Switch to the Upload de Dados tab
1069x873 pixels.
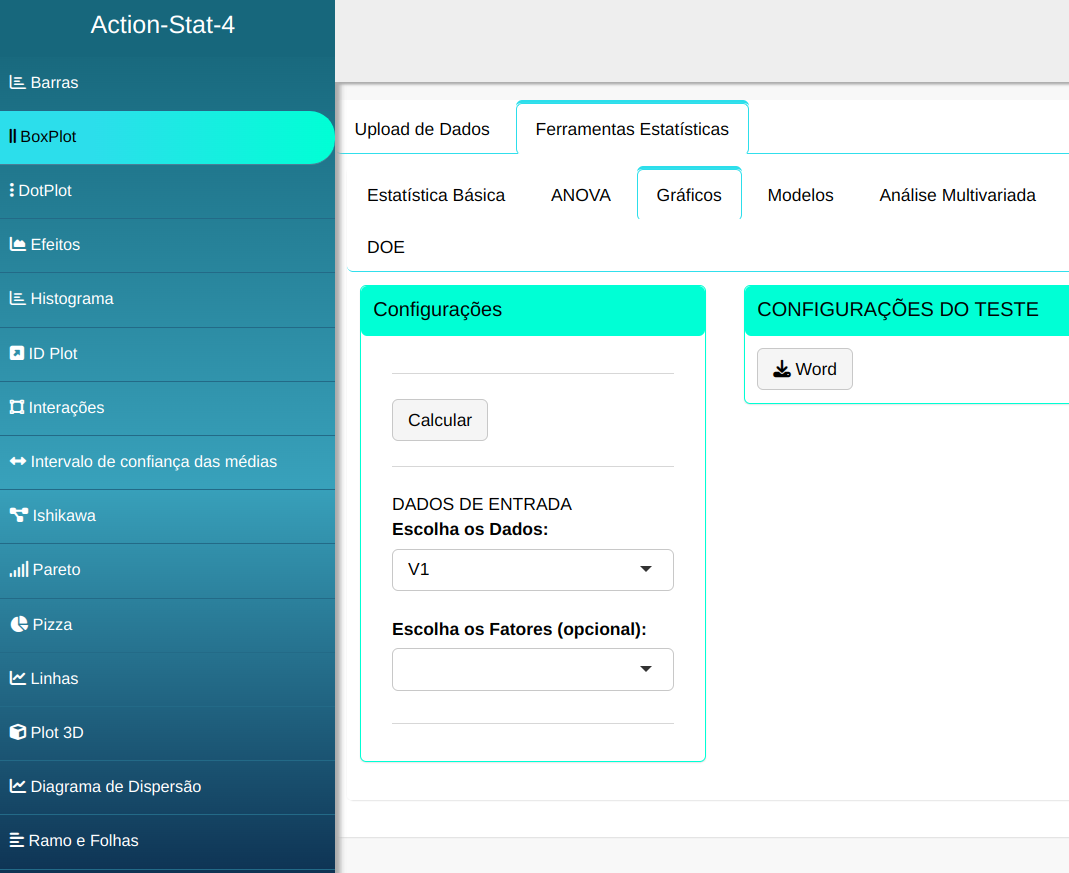tap(422, 129)
